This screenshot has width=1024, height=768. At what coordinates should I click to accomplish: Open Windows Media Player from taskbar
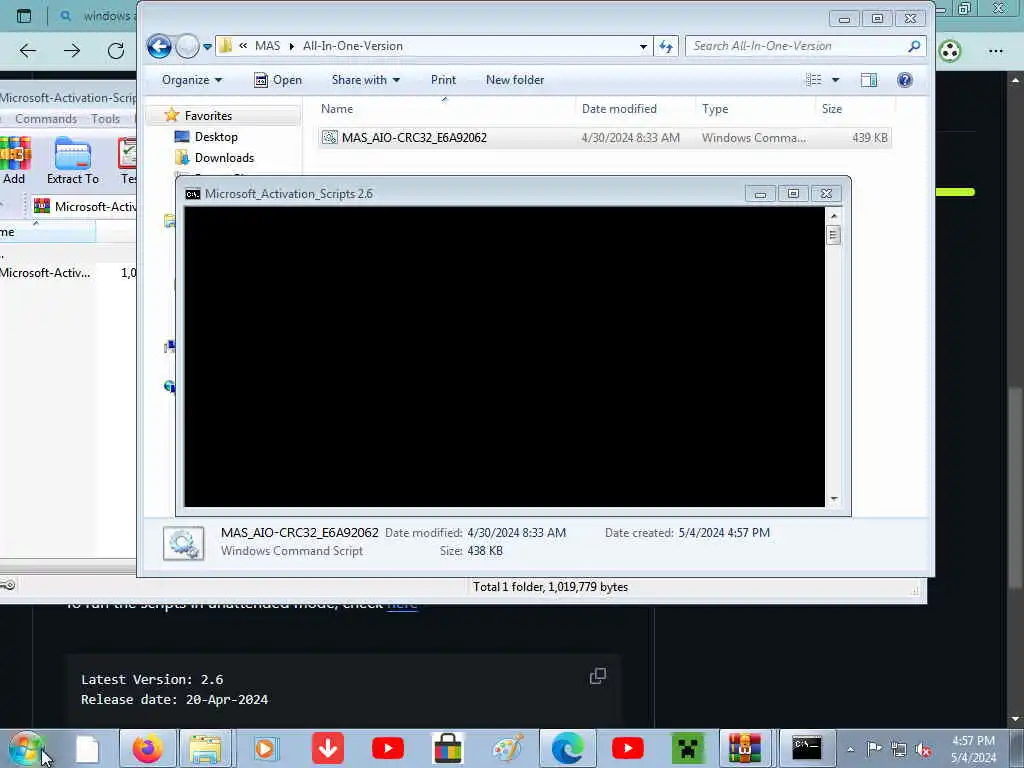click(x=265, y=748)
